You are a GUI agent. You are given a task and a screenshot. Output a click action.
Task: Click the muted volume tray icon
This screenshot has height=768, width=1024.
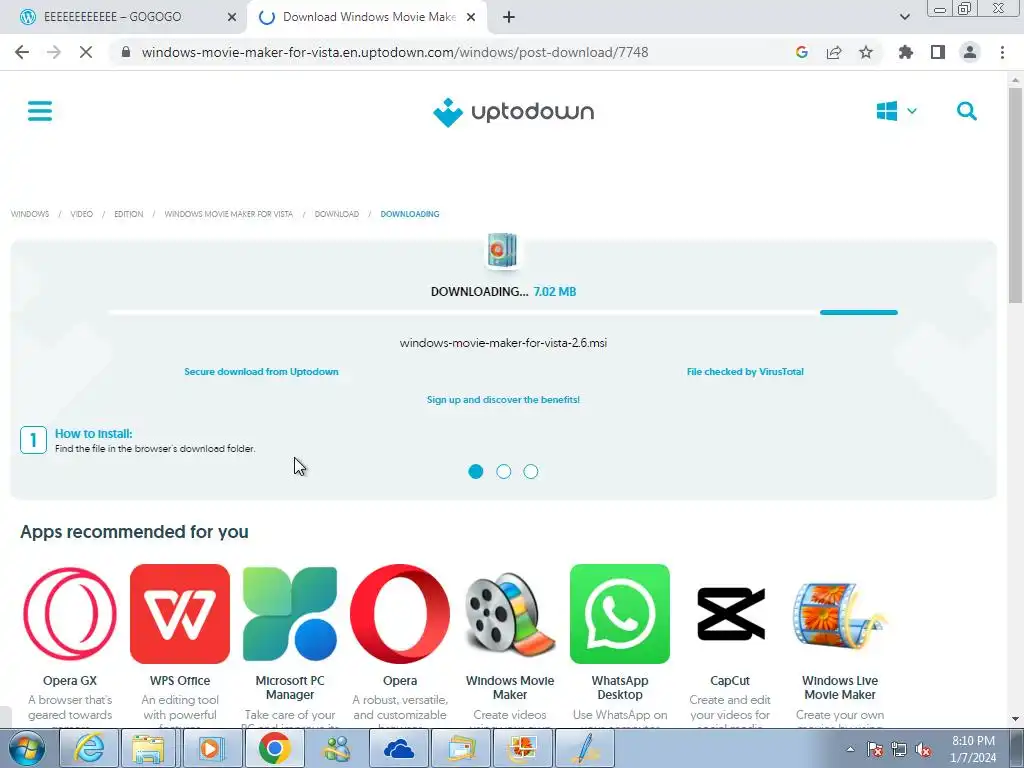click(923, 750)
